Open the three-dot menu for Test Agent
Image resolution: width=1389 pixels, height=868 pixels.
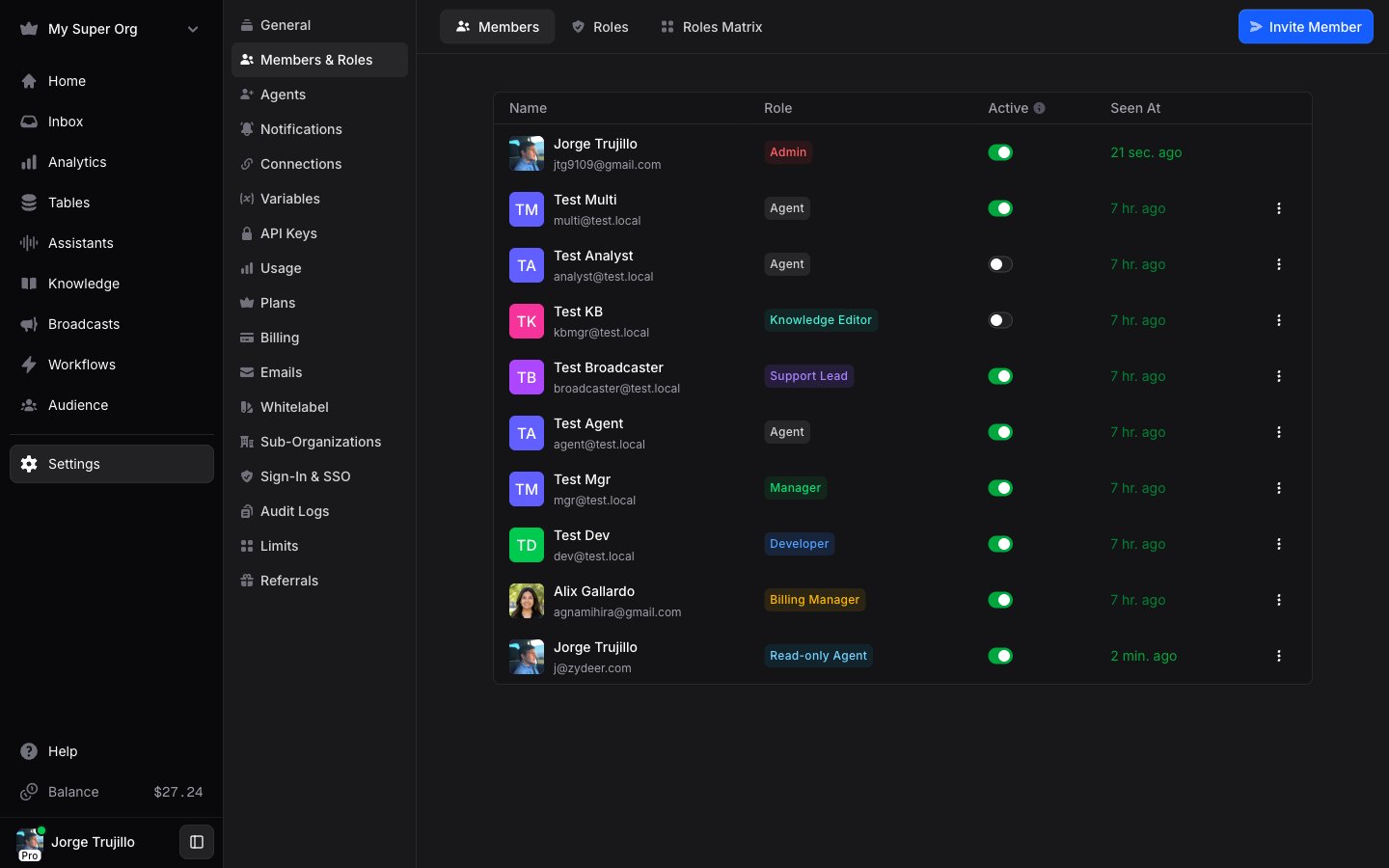click(x=1279, y=432)
